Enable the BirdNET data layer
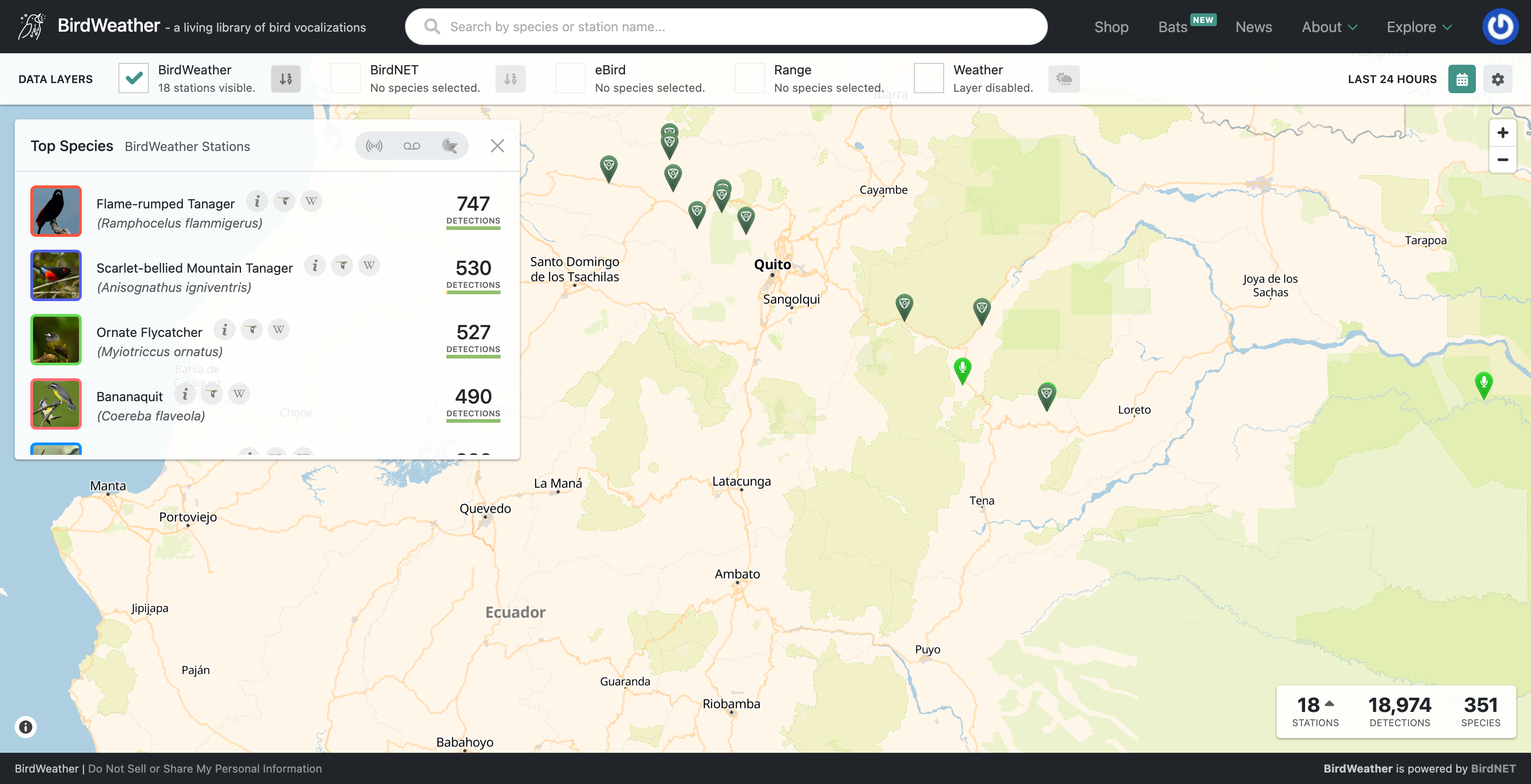Viewport: 1531px width, 784px height. click(x=346, y=78)
